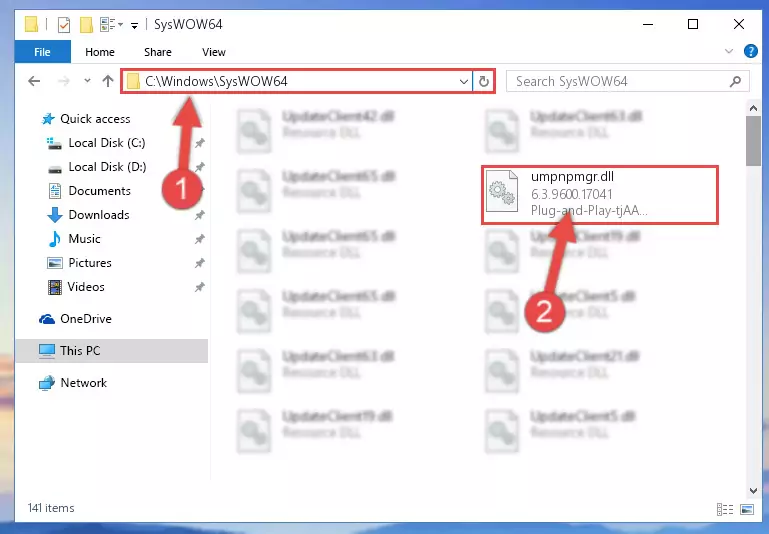The height and width of the screenshot is (534, 769).
Task: Click the Music note icon in sidebar
Action: 54,239
